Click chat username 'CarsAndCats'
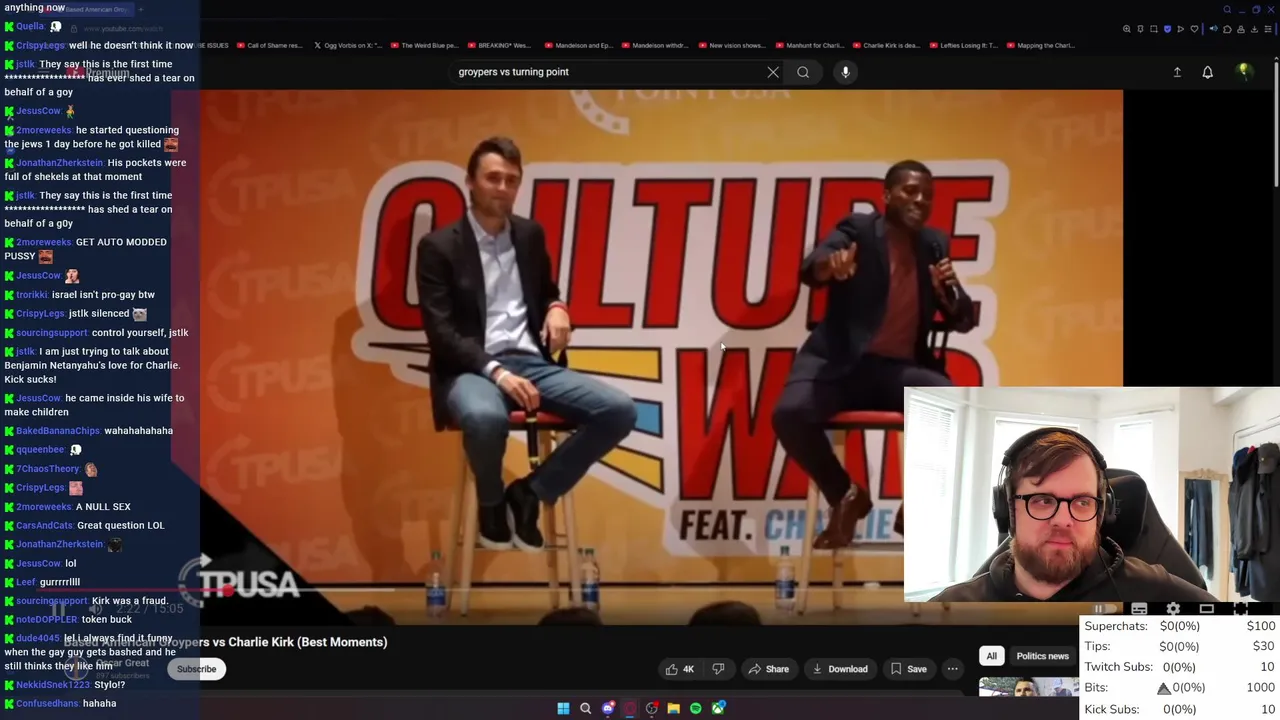 pyautogui.click(x=45, y=525)
